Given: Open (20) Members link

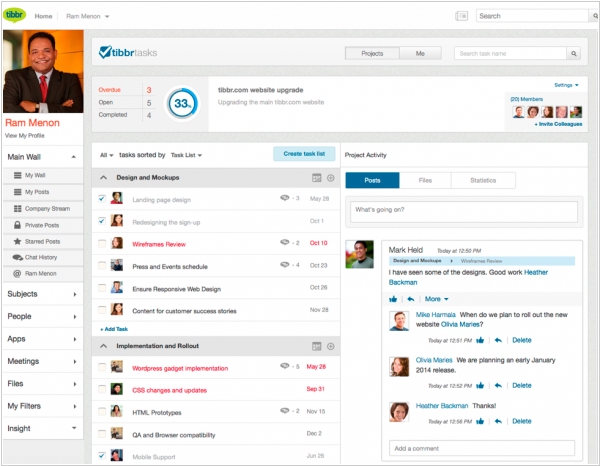Looking at the screenshot, I should tap(526, 99).
